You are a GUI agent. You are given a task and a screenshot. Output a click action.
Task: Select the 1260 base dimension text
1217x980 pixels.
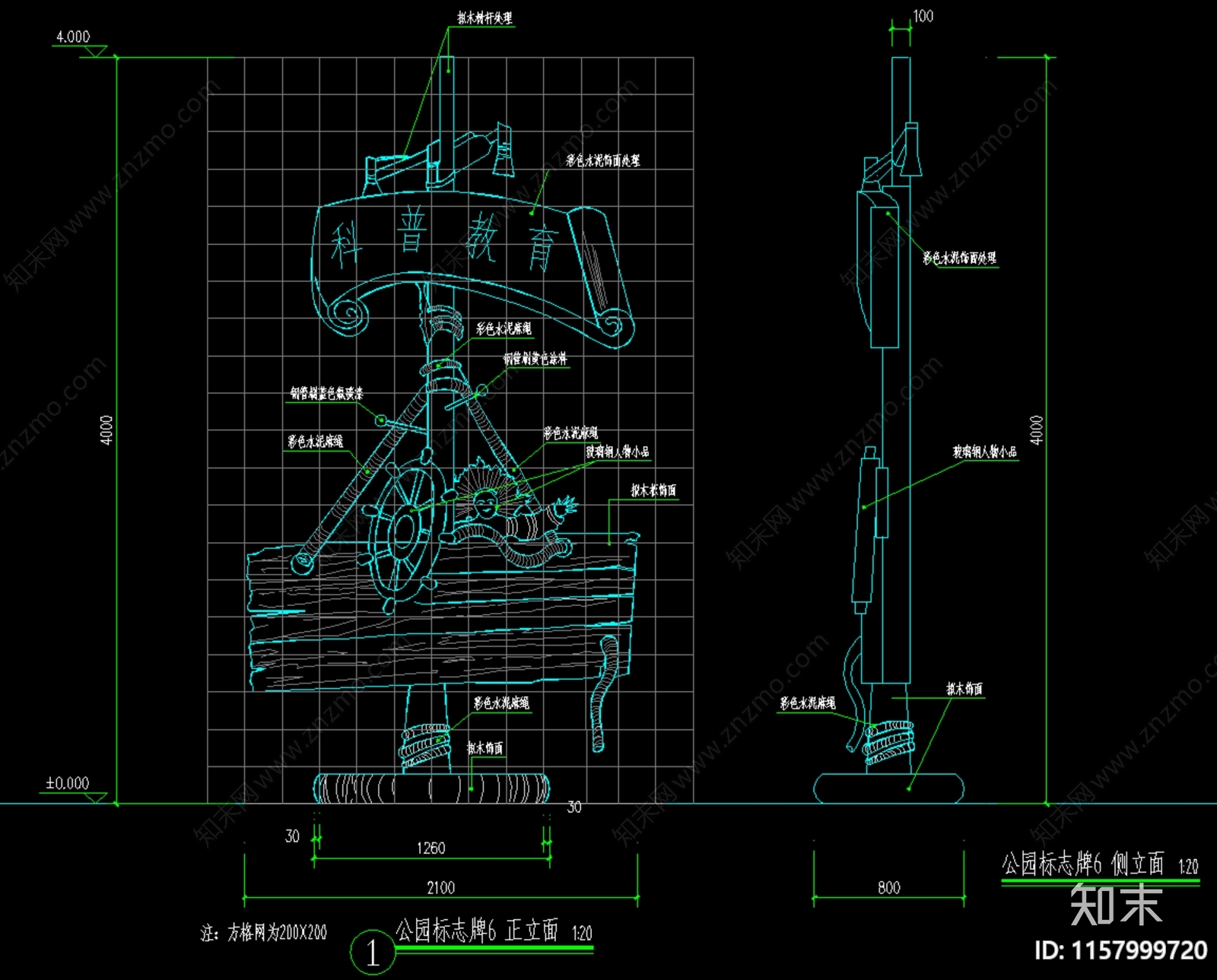pyautogui.click(x=431, y=848)
